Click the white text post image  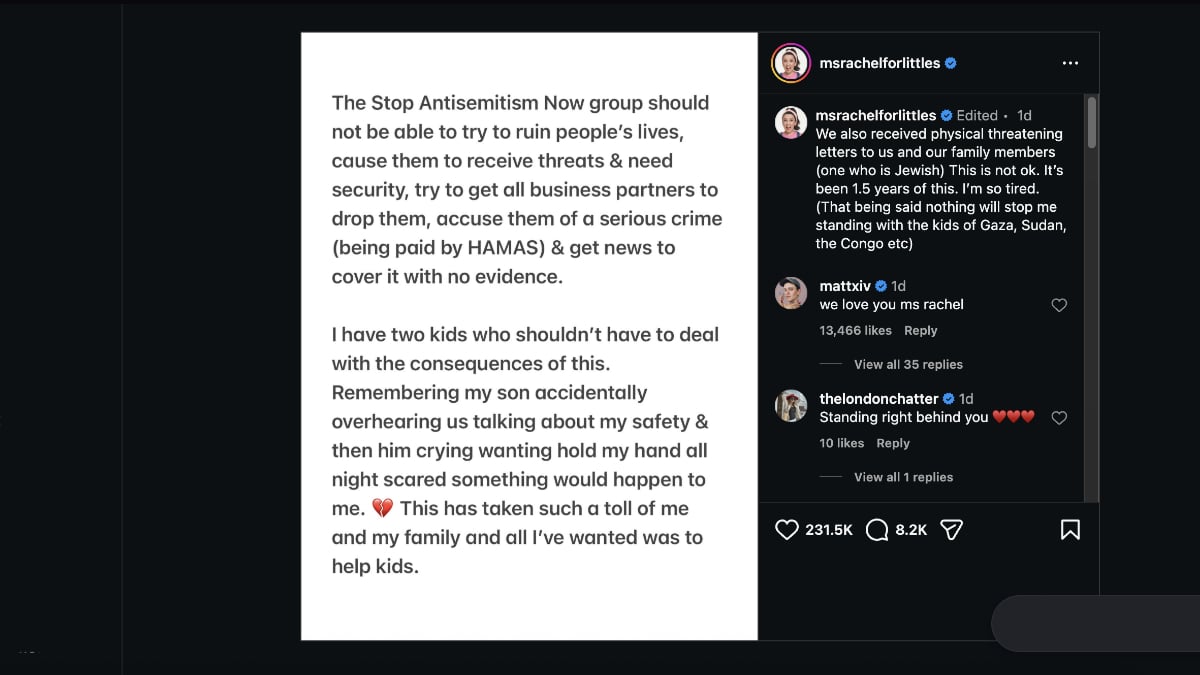click(x=529, y=336)
